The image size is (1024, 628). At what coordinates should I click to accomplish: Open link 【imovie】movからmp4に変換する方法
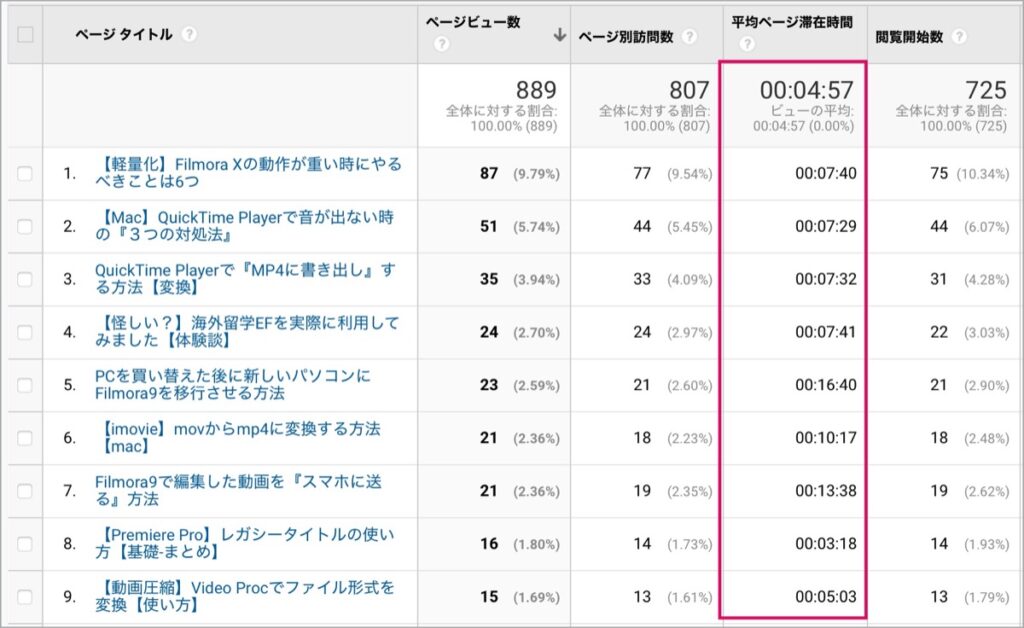pos(238,437)
